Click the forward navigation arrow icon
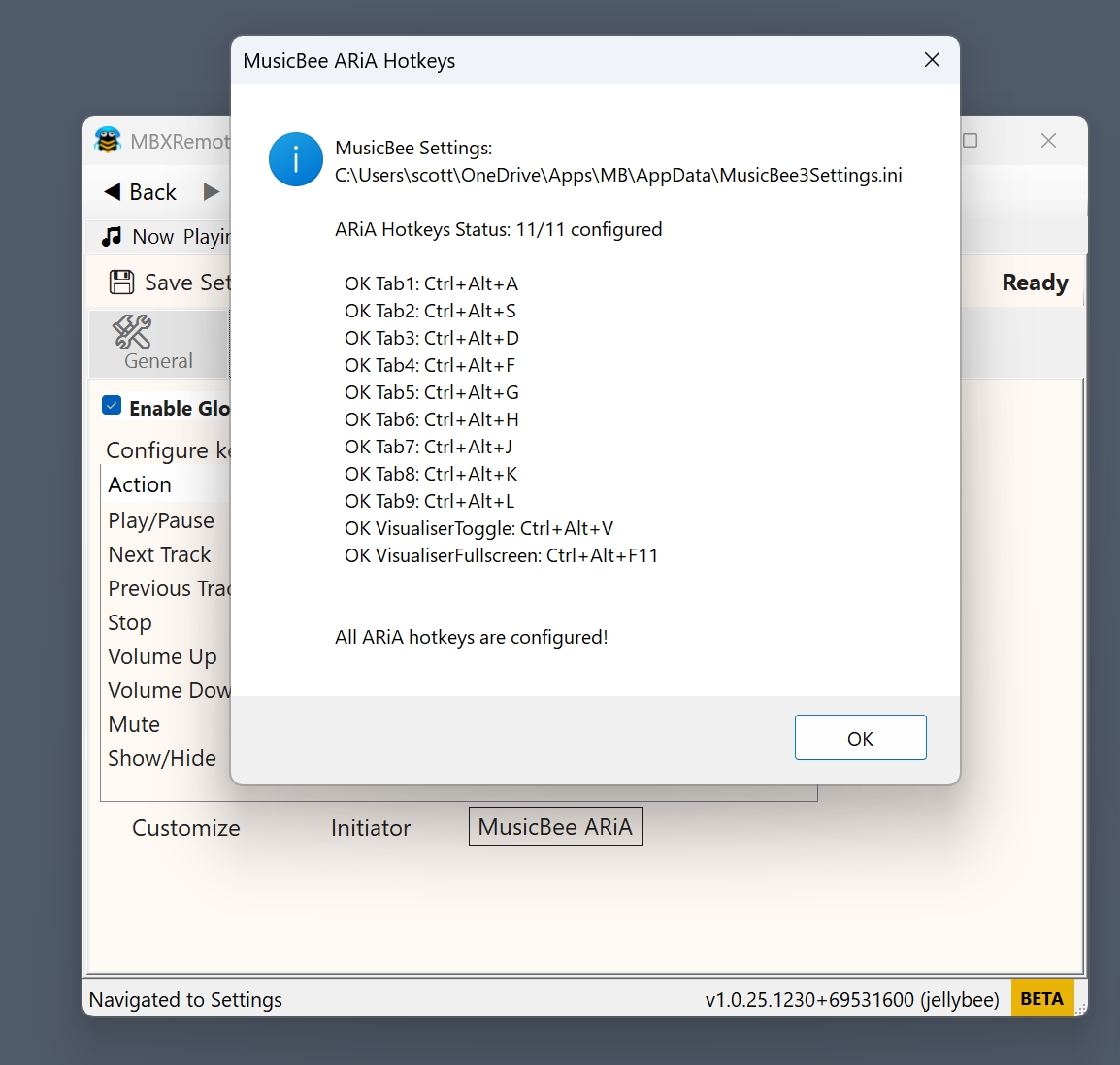 tap(213, 191)
